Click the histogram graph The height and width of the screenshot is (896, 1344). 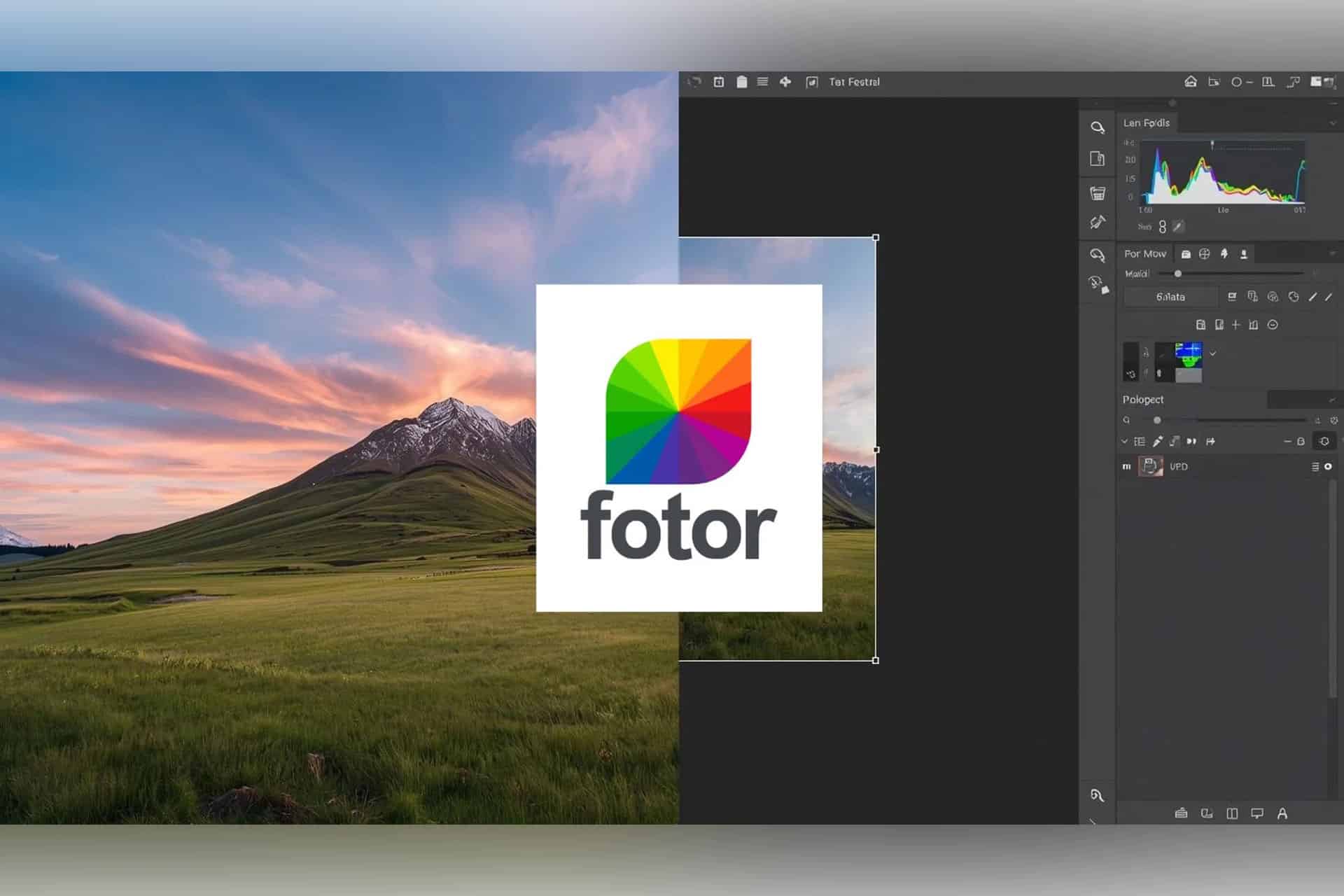[x=1222, y=172]
